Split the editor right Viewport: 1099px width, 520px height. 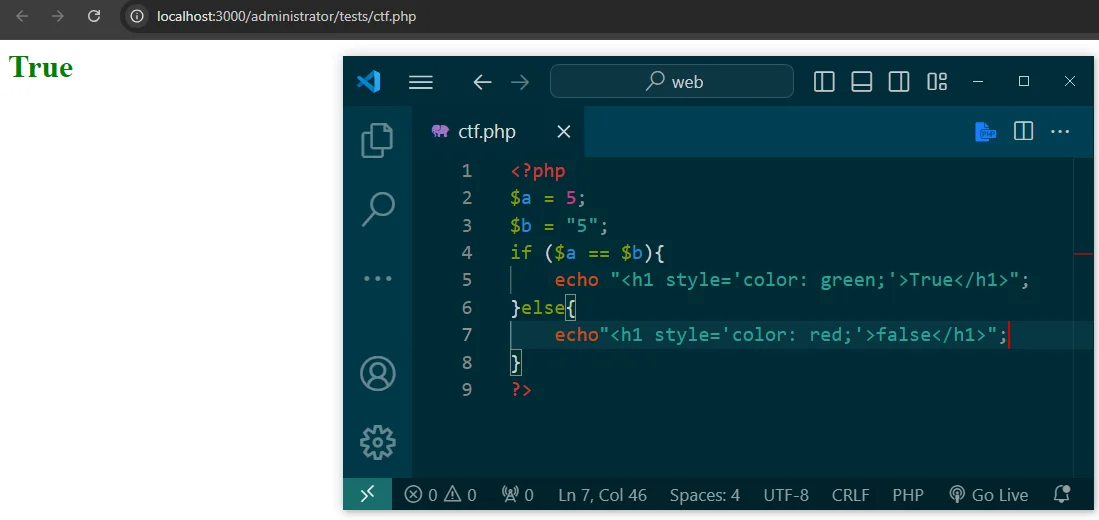[1023, 131]
